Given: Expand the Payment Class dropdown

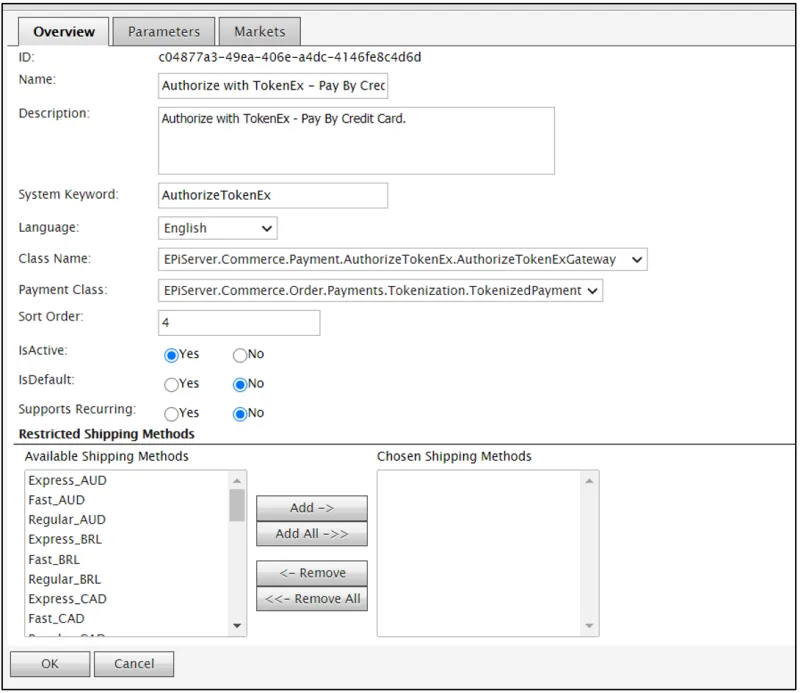Looking at the screenshot, I should click(x=380, y=290).
